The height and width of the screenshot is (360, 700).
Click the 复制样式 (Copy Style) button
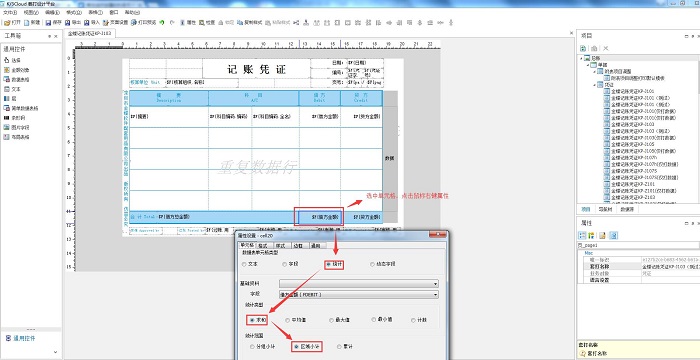[250, 22]
